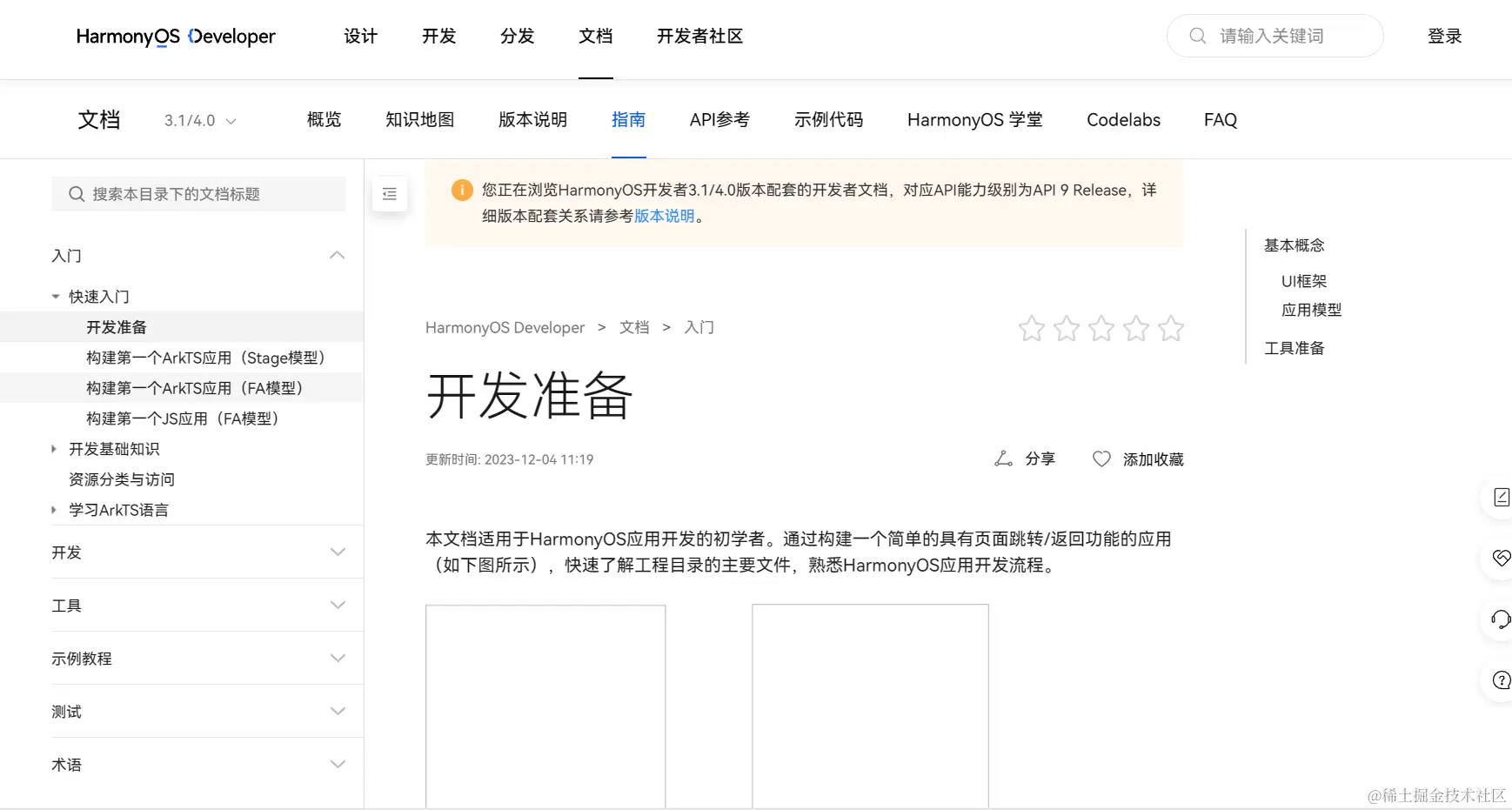Open 构建第一个ArkTS应用（Stage模型）

tap(205, 358)
